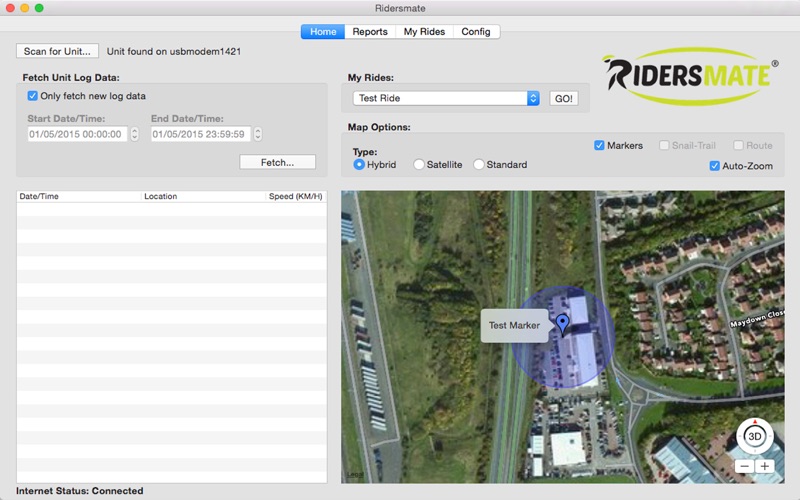Screen dimensions: 800x500
Task: Click 'Unit found on usbmodem1421' status text
Action: pyautogui.click(x=173, y=52)
